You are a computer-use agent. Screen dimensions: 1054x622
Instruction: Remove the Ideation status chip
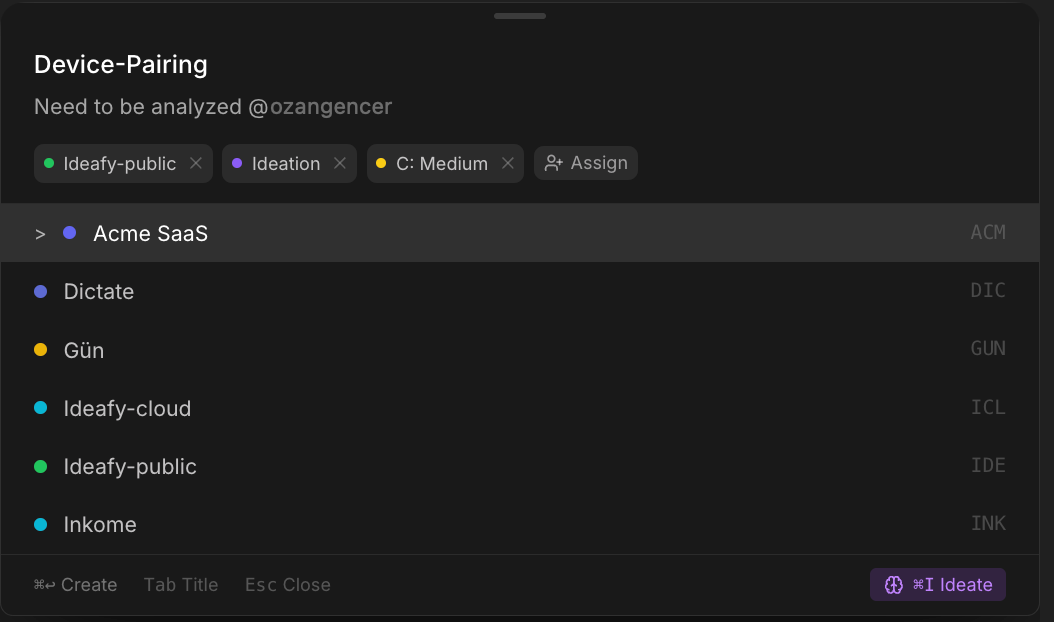(x=340, y=164)
